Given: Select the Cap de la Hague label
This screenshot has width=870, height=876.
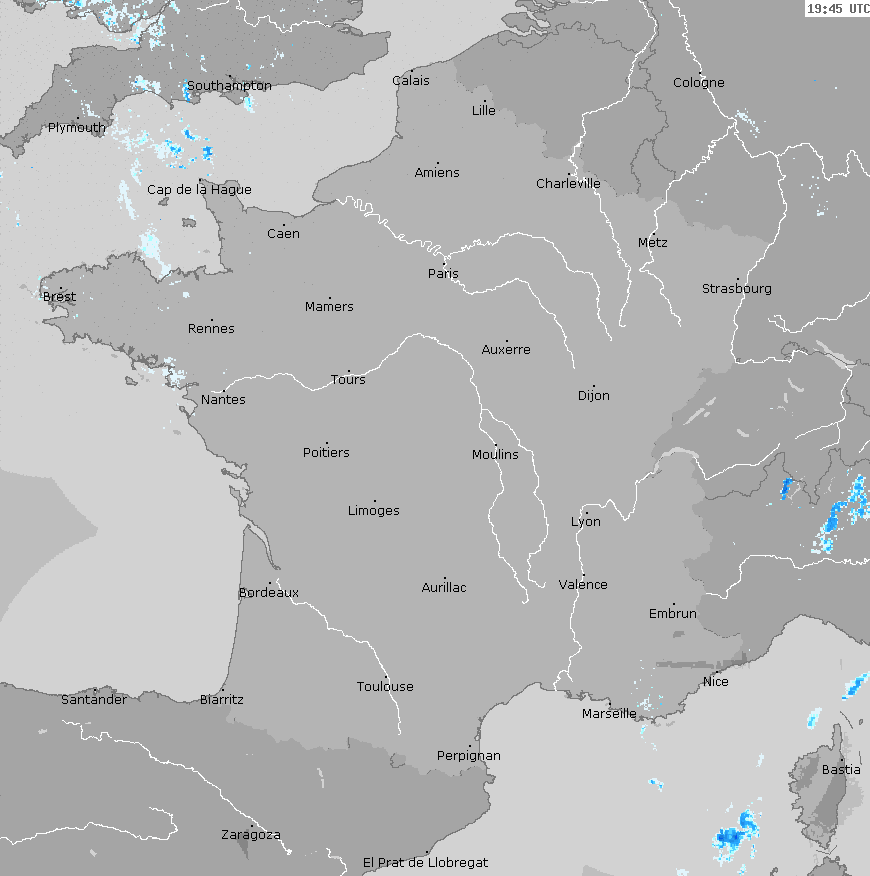Looking at the screenshot, I should pos(199,190).
